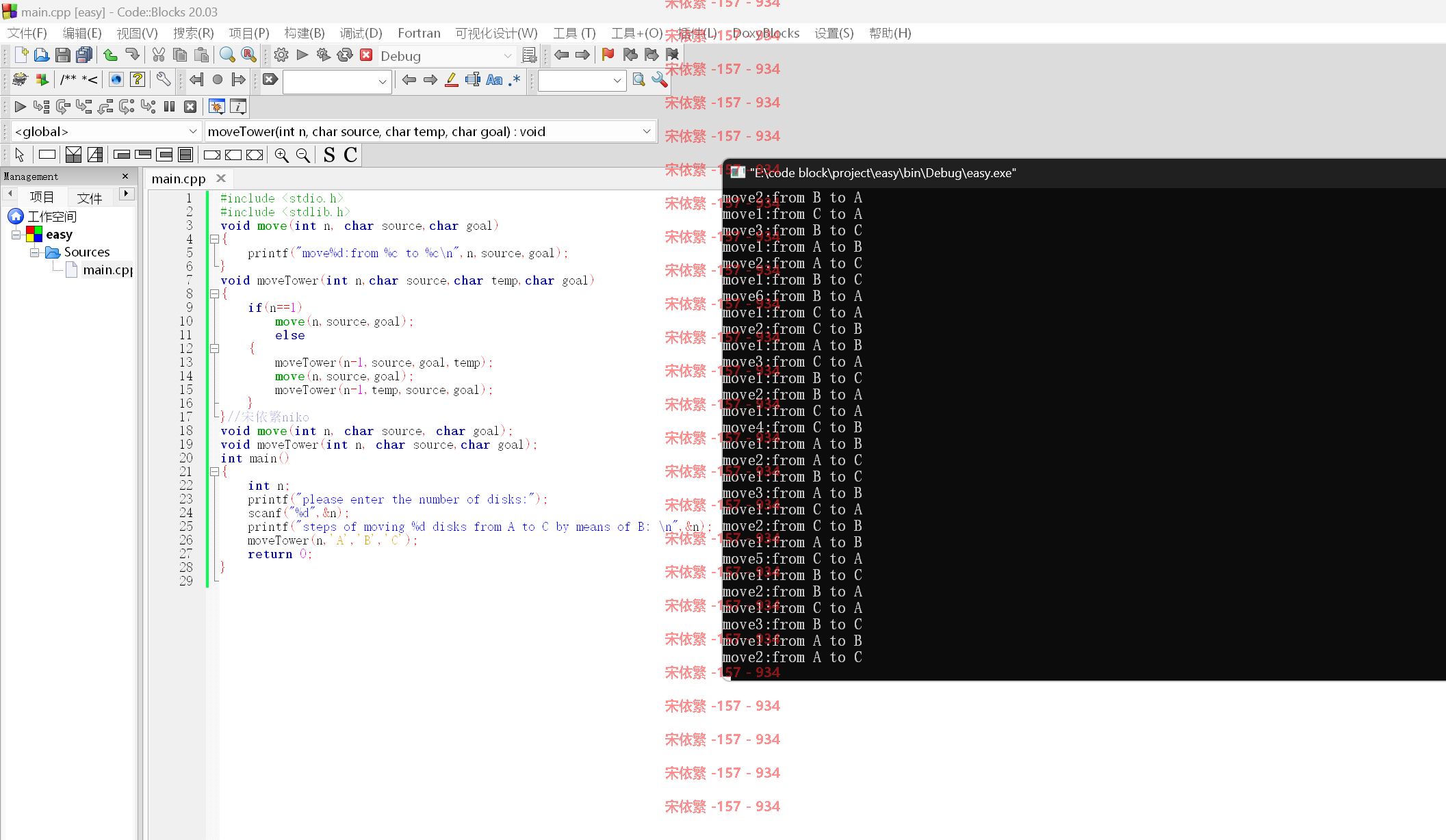Open debugging windows bug icon
Viewport: 1446px width, 840px height.
(x=216, y=107)
